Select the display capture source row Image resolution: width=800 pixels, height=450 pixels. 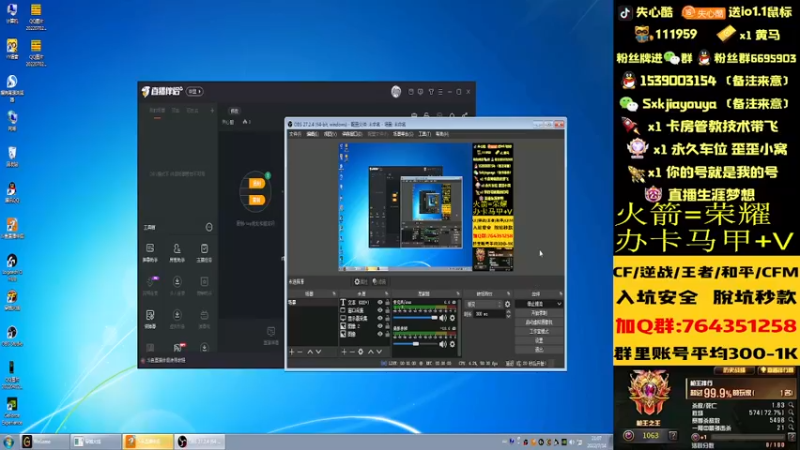[x=365, y=318]
